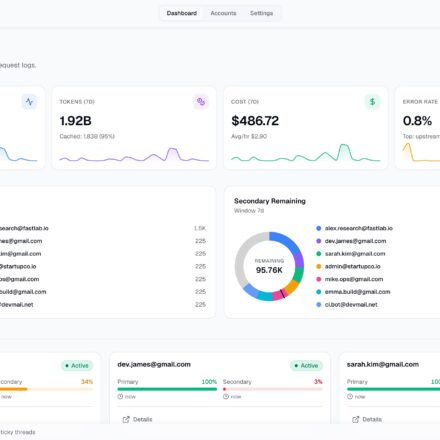Click the "TOKENS (7D)" card label

(77, 102)
